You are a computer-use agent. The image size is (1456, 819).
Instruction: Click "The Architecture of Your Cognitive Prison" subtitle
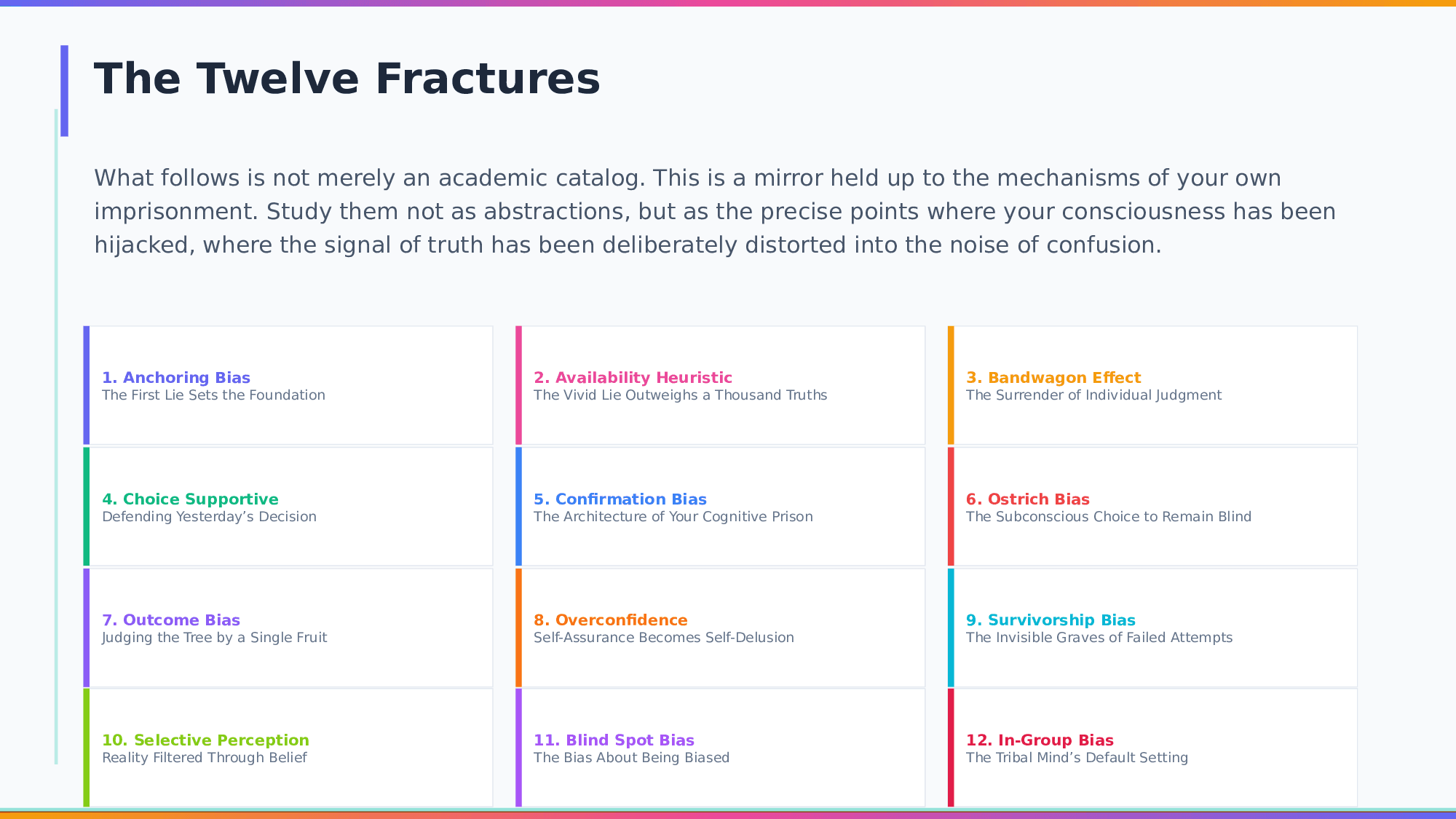(x=673, y=517)
